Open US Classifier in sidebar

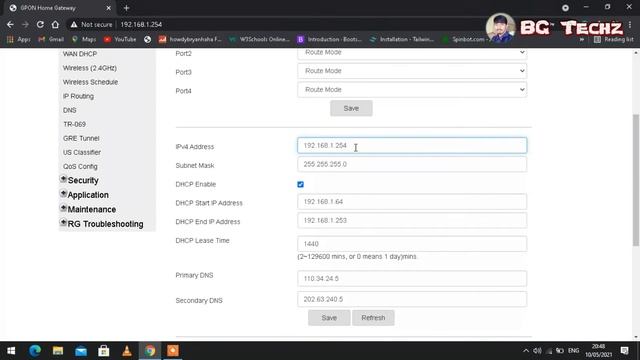click(x=82, y=152)
